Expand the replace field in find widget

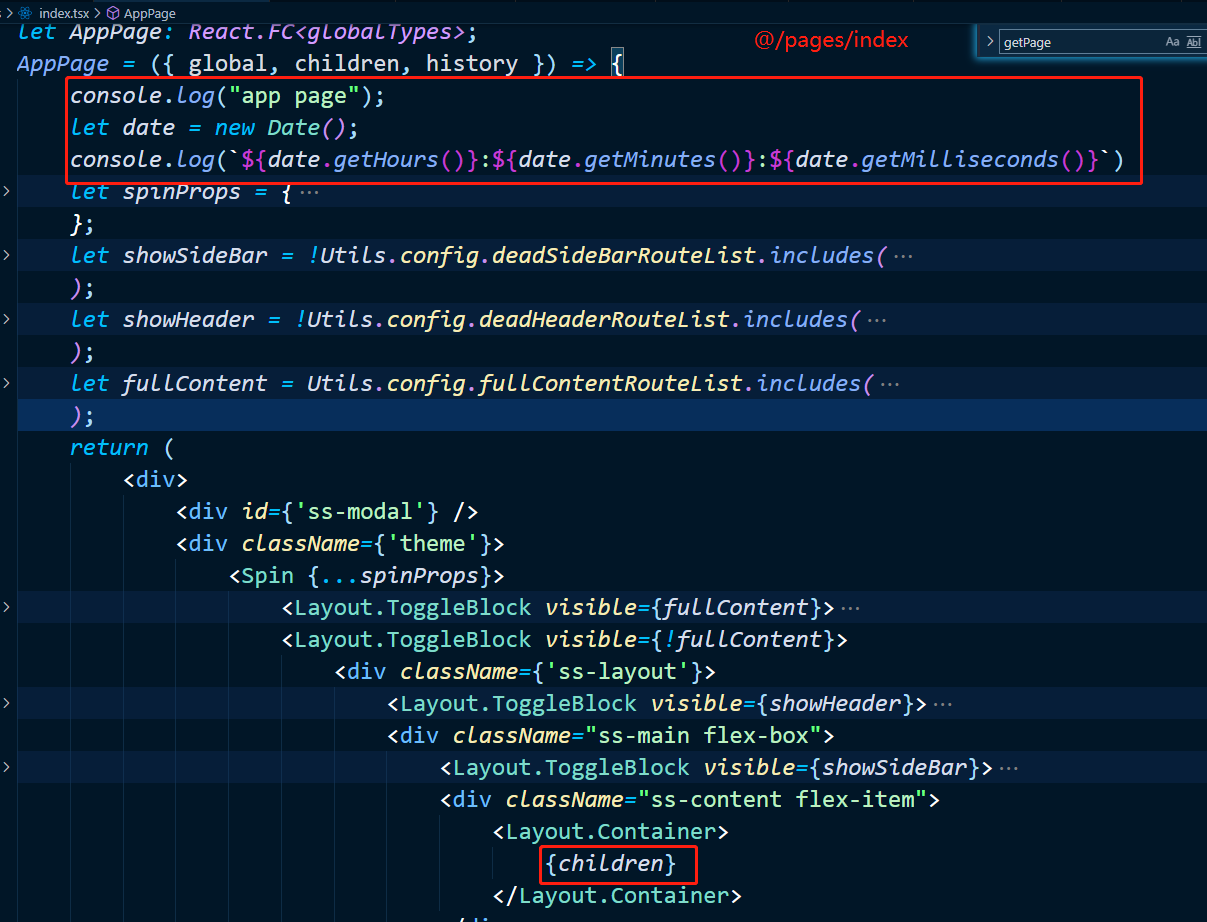click(990, 42)
